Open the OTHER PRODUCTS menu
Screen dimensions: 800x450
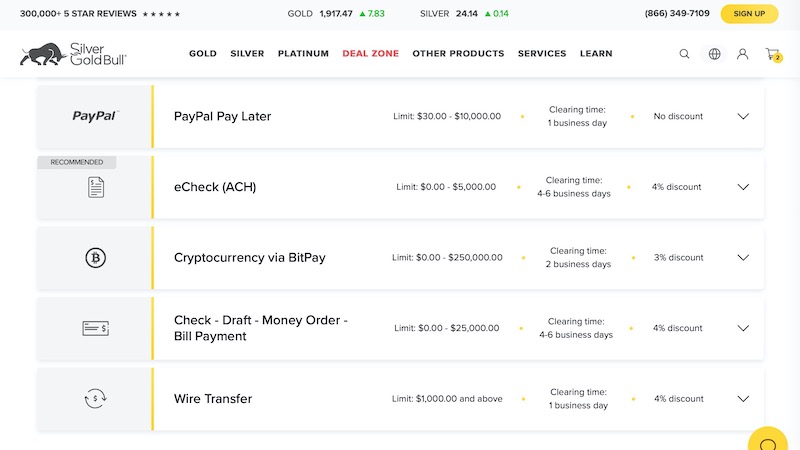458,54
